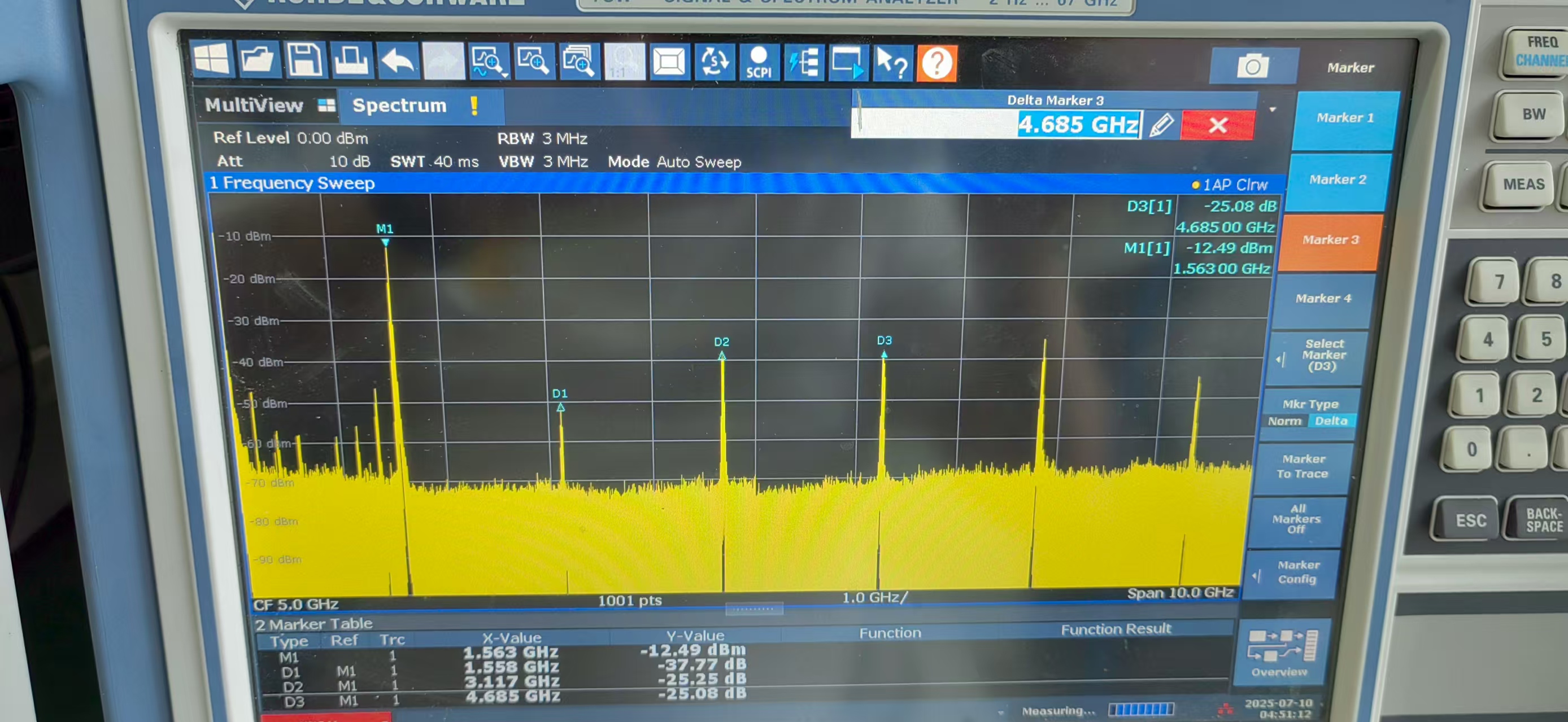Image resolution: width=1568 pixels, height=722 pixels.
Task: Undo last action with the arrow icon
Action: click(398, 62)
